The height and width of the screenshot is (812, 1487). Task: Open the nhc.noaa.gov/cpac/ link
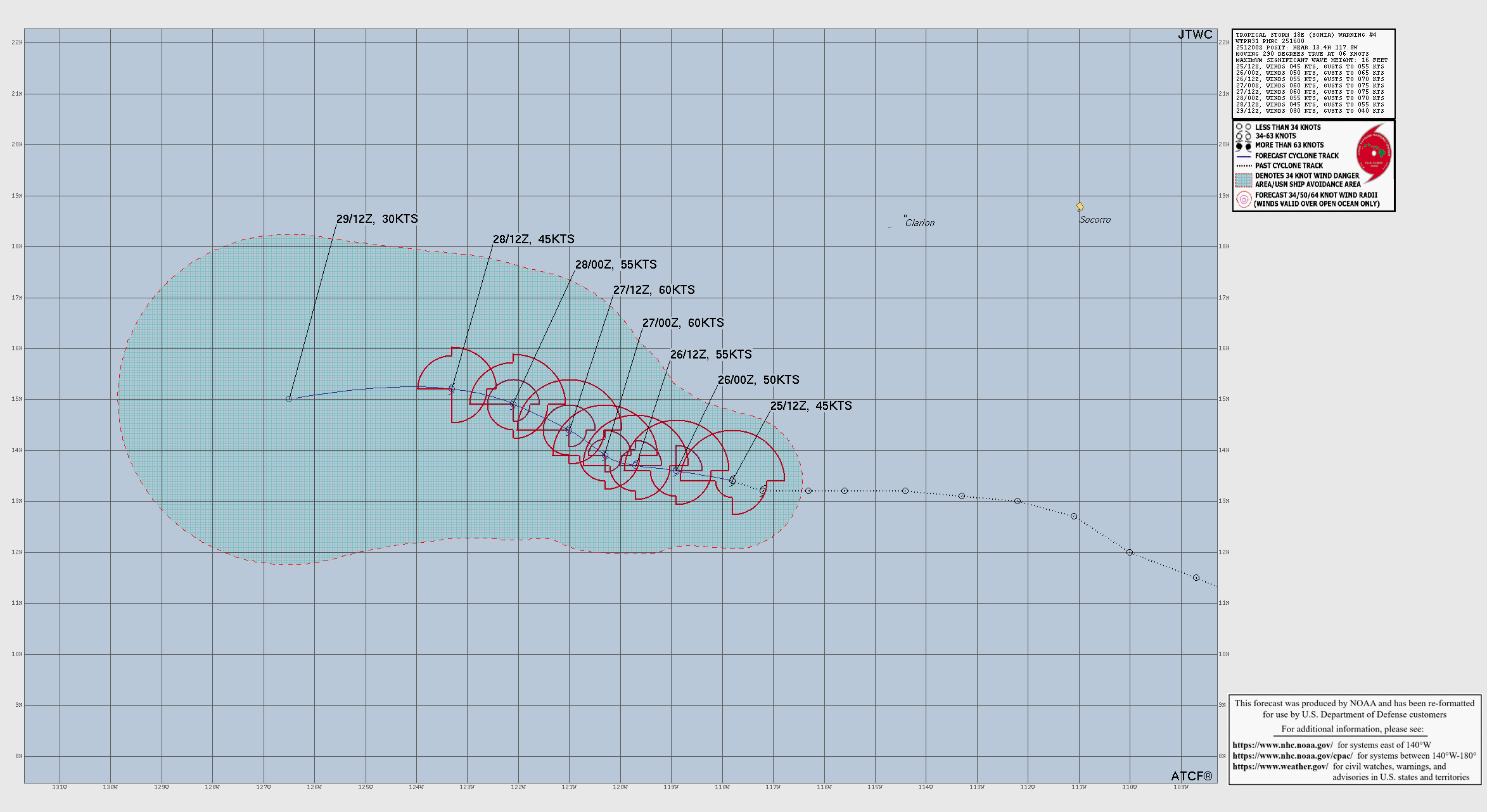pyautogui.click(x=1292, y=756)
